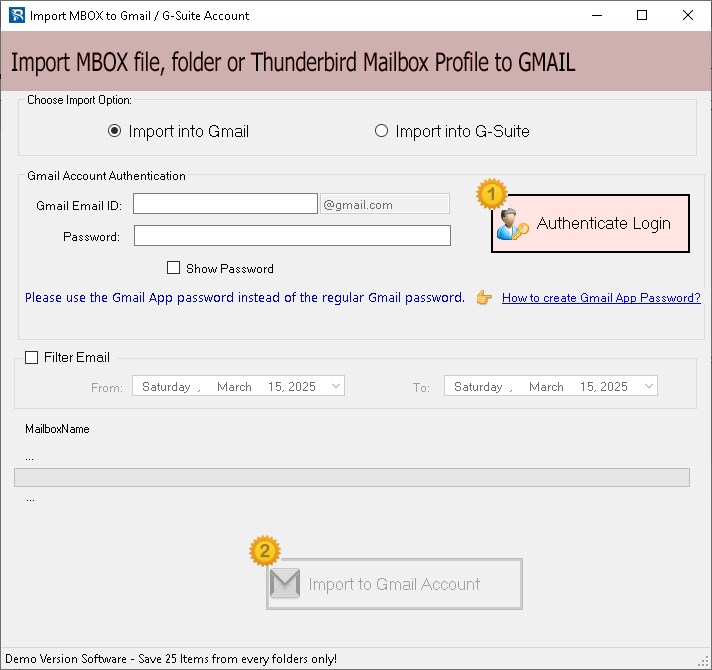
Task: Click the day 15 in the To date picker
Action: pos(588,387)
